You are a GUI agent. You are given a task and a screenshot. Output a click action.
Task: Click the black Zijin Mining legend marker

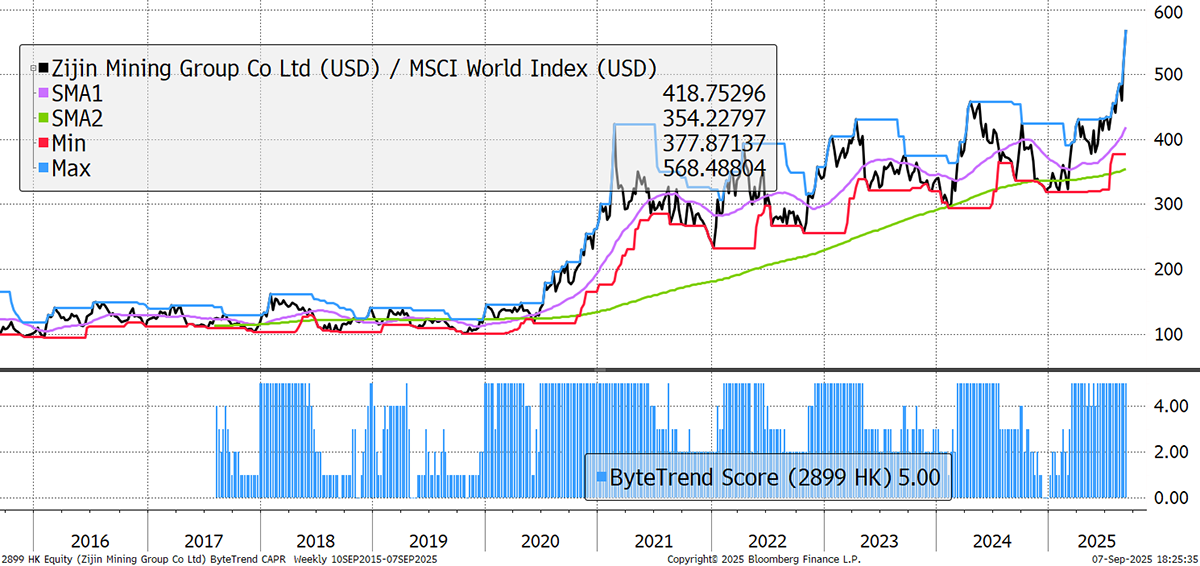(41, 69)
